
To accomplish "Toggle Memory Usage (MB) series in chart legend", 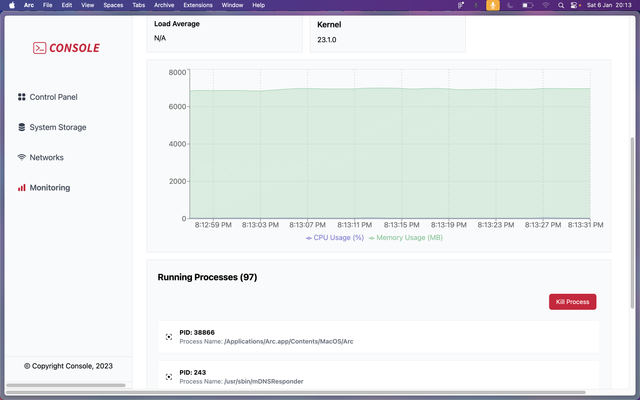I will [x=406, y=238].
